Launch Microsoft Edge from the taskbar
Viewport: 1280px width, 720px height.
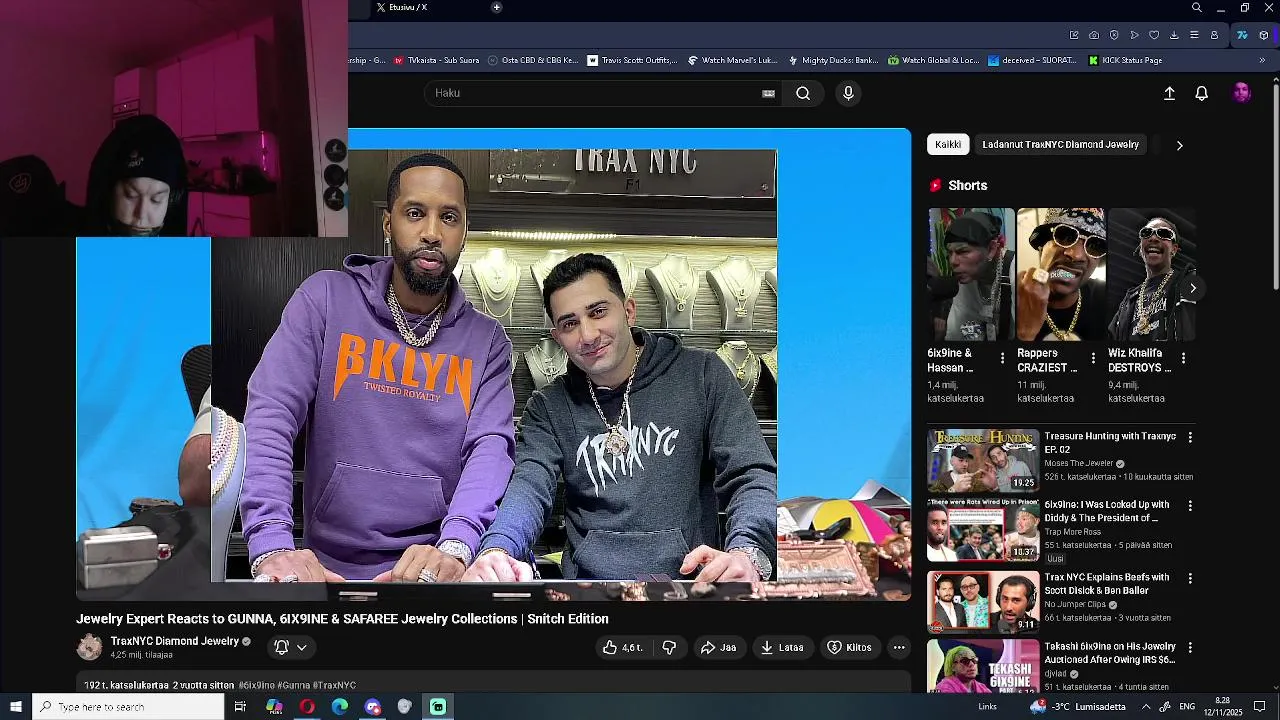point(340,707)
